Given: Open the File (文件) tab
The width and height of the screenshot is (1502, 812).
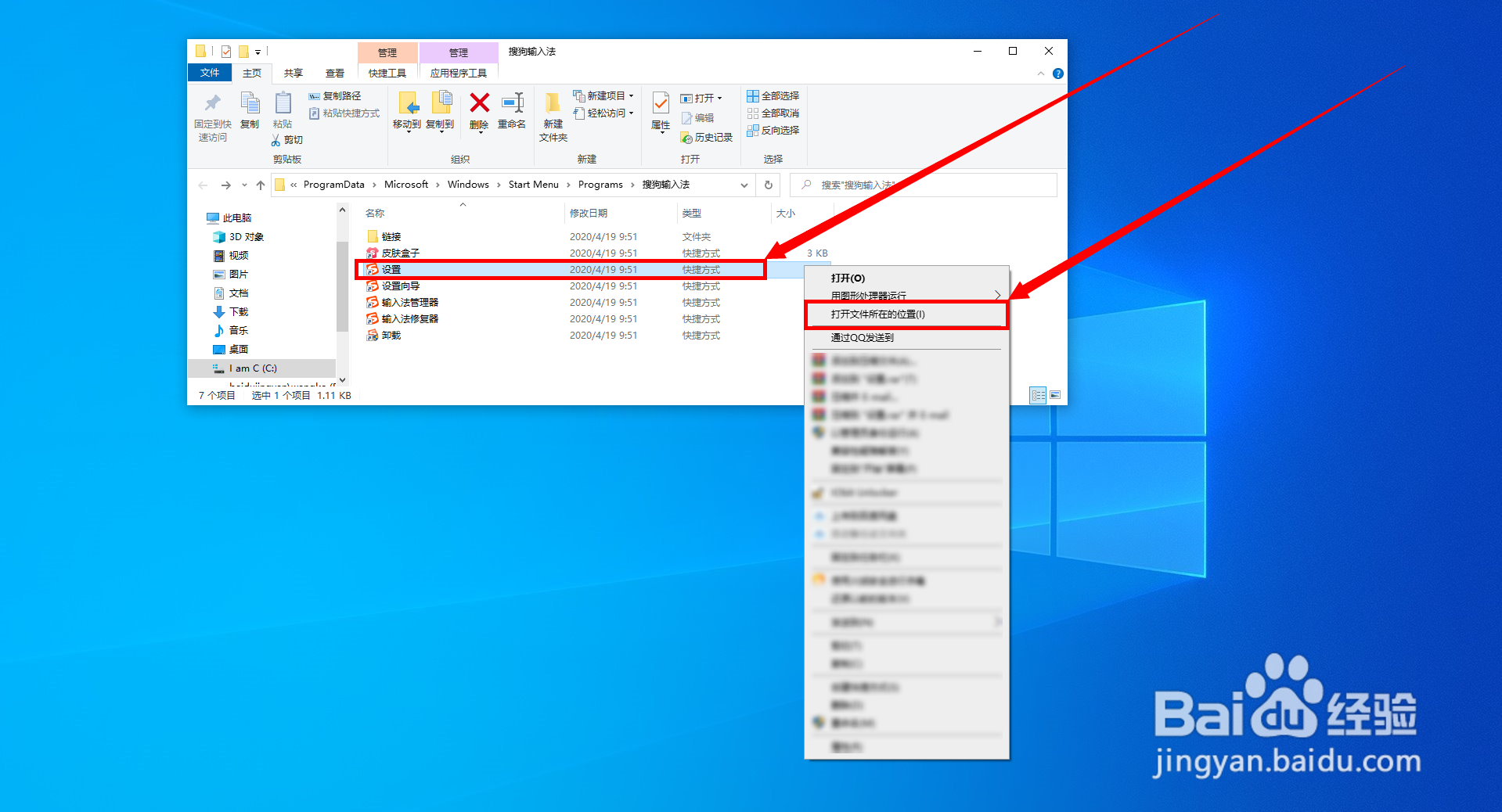Looking at the screenshot, I should point(210,73).
